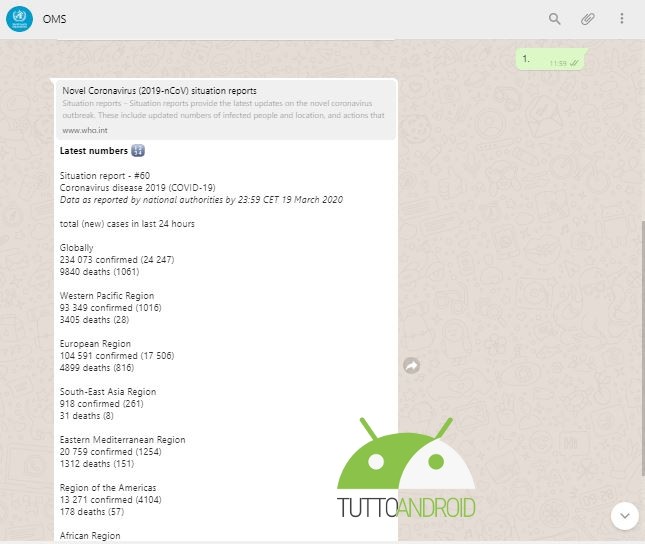645x544 pixels.
Task: Click "13 271 confirmed (4104)"
Action: click(111, 500)
